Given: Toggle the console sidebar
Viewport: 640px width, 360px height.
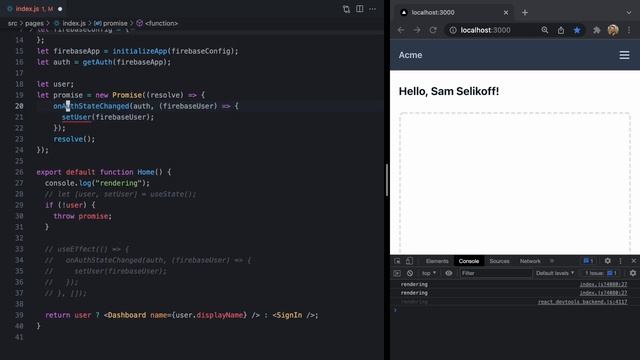Looking at the screenshot, I should click(x=397, y=273).
